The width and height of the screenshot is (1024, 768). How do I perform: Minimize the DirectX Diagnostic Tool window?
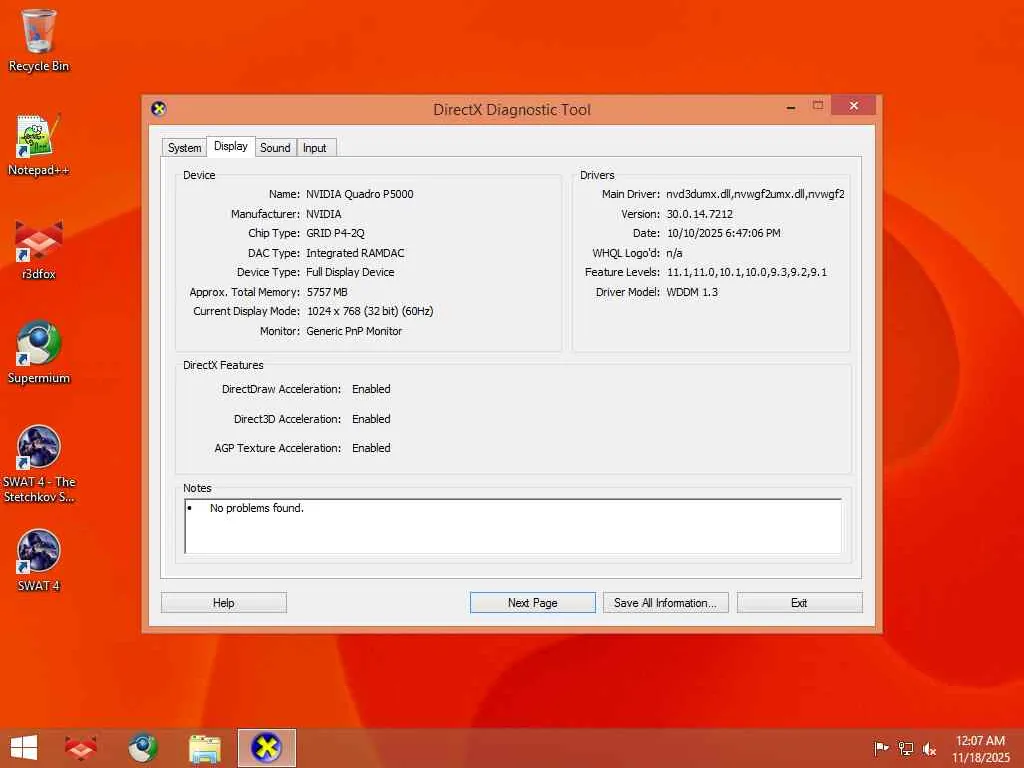click(x=791, y=106)
